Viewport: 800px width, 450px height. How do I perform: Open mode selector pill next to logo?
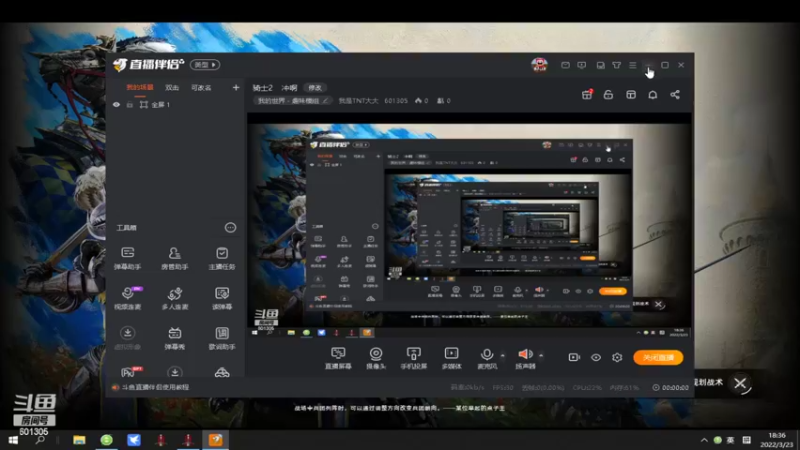[205, 65]
